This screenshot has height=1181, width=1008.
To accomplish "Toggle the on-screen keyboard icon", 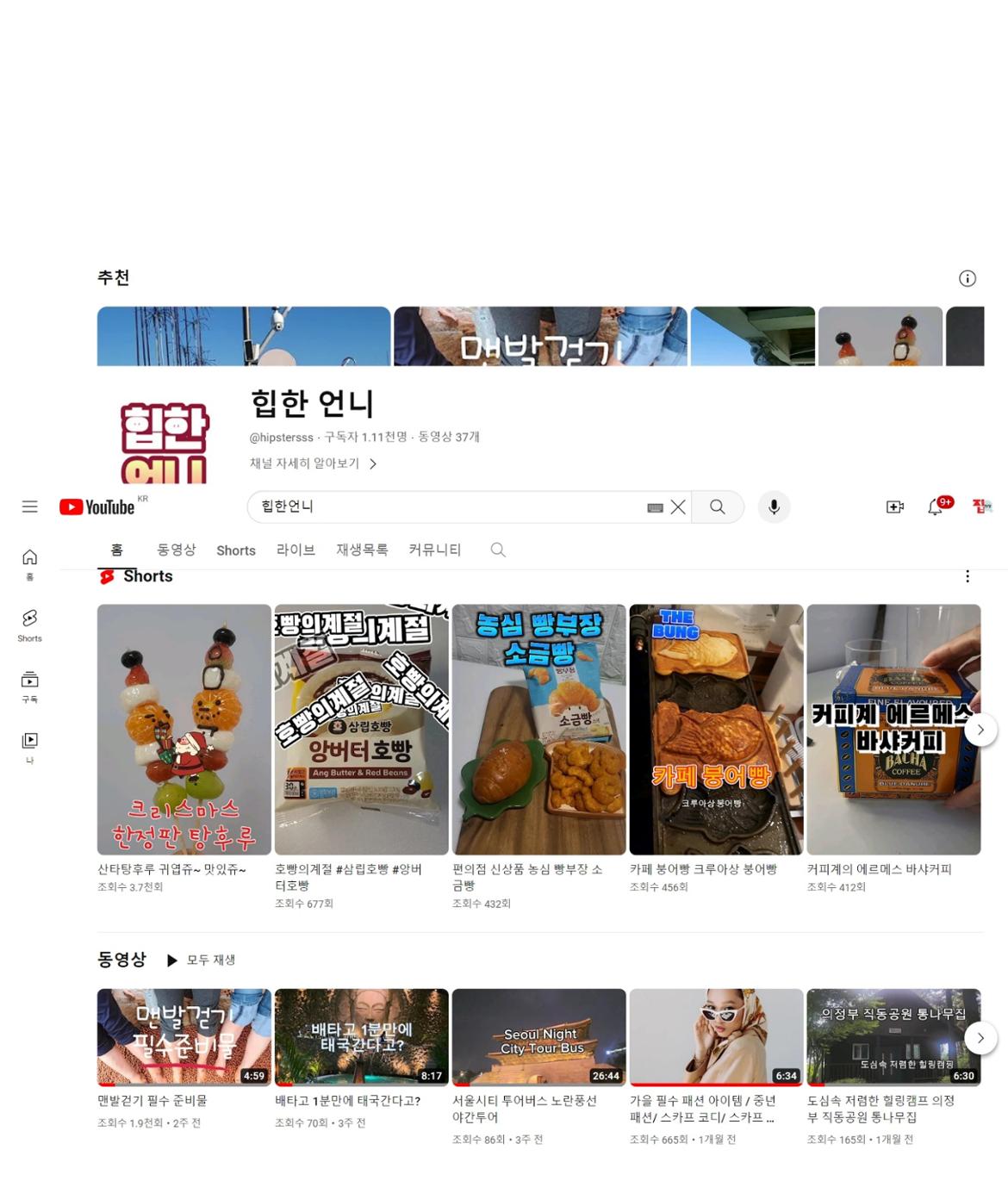I will tap(655, 508).
